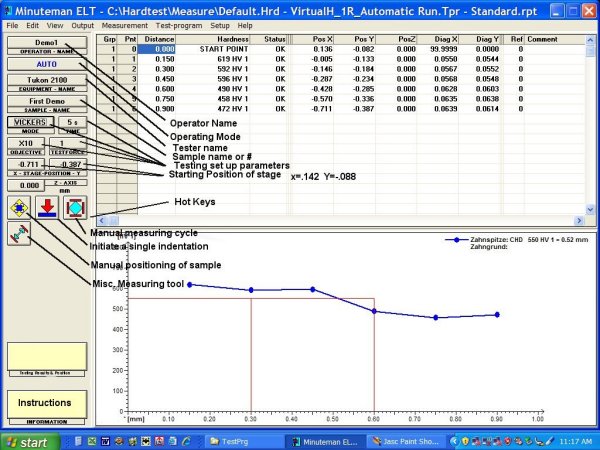Viewport: 600px width, 450px height.
Task: Click the 11:17 AM taskbar clock
Action: pos(576,442)
